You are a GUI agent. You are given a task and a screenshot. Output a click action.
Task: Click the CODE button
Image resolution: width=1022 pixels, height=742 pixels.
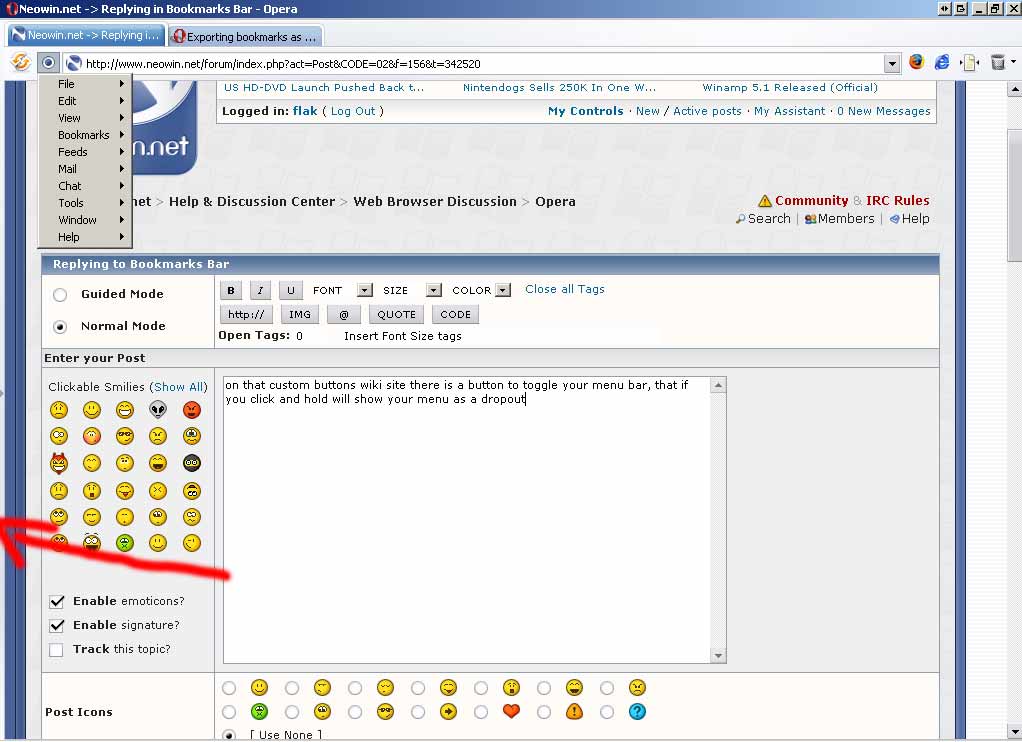coord(455,314)
